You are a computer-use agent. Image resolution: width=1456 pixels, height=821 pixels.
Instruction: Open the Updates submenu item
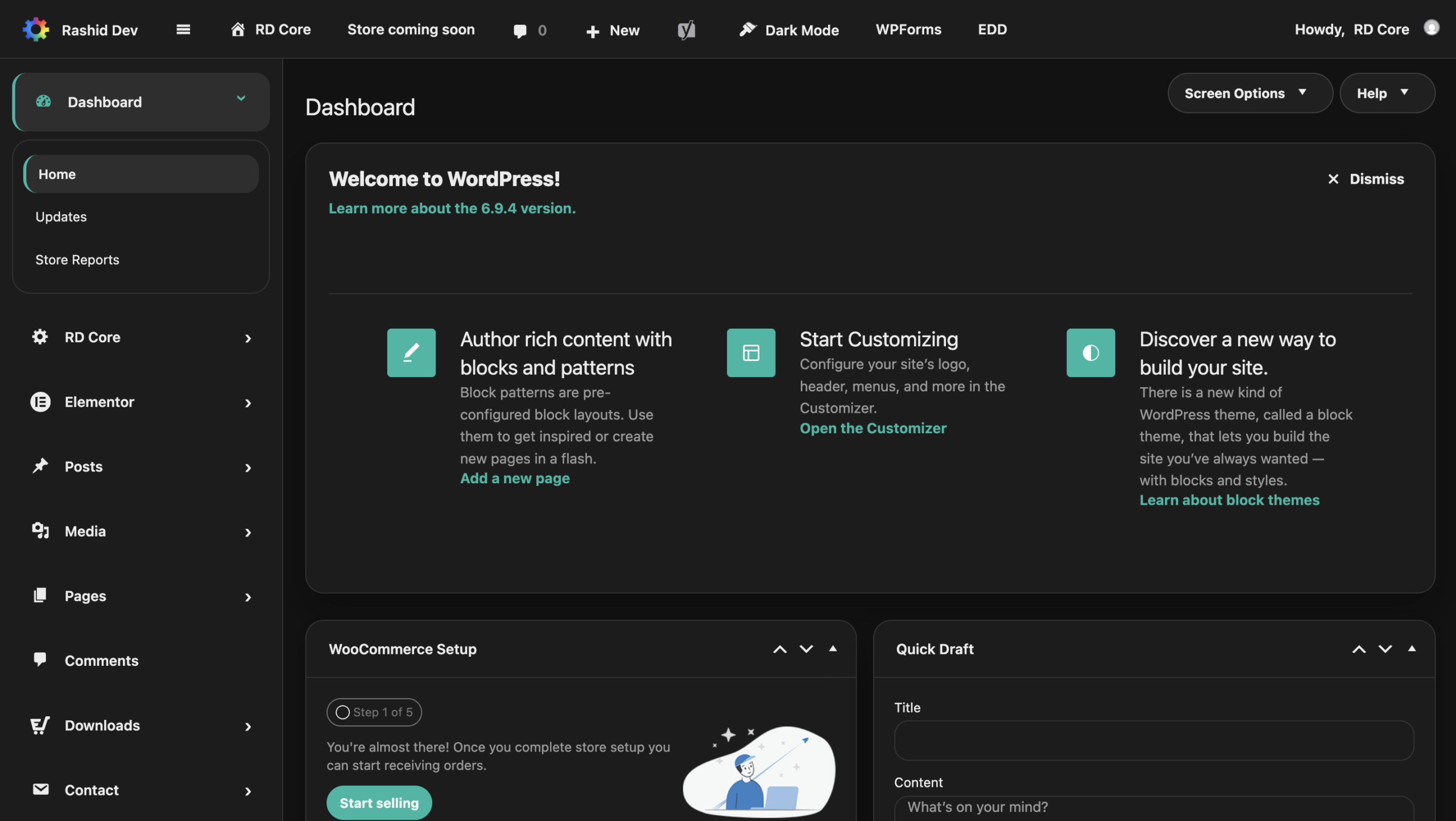pos(61,217)
